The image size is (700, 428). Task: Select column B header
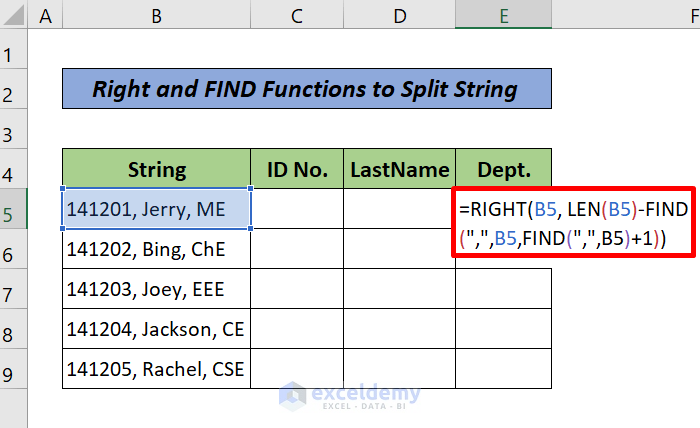point(156,16)
